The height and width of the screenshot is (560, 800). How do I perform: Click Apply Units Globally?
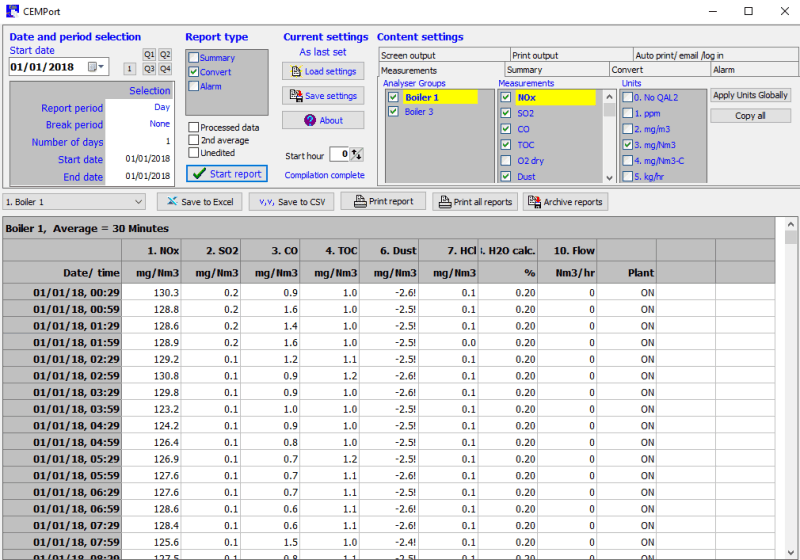(x=750, y=95)
